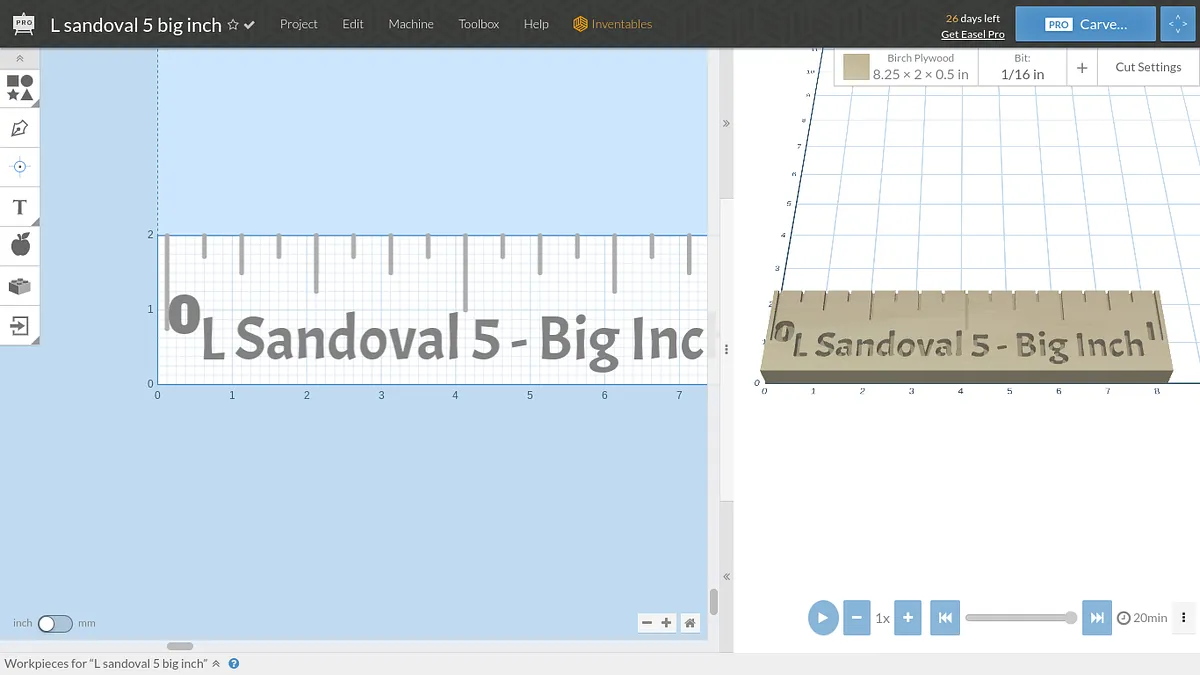Image resolution: width=1200 pixels, height=675 pixels.
Task: Open the Bit 1/16 in selector
Action: tap(1022, 67)
